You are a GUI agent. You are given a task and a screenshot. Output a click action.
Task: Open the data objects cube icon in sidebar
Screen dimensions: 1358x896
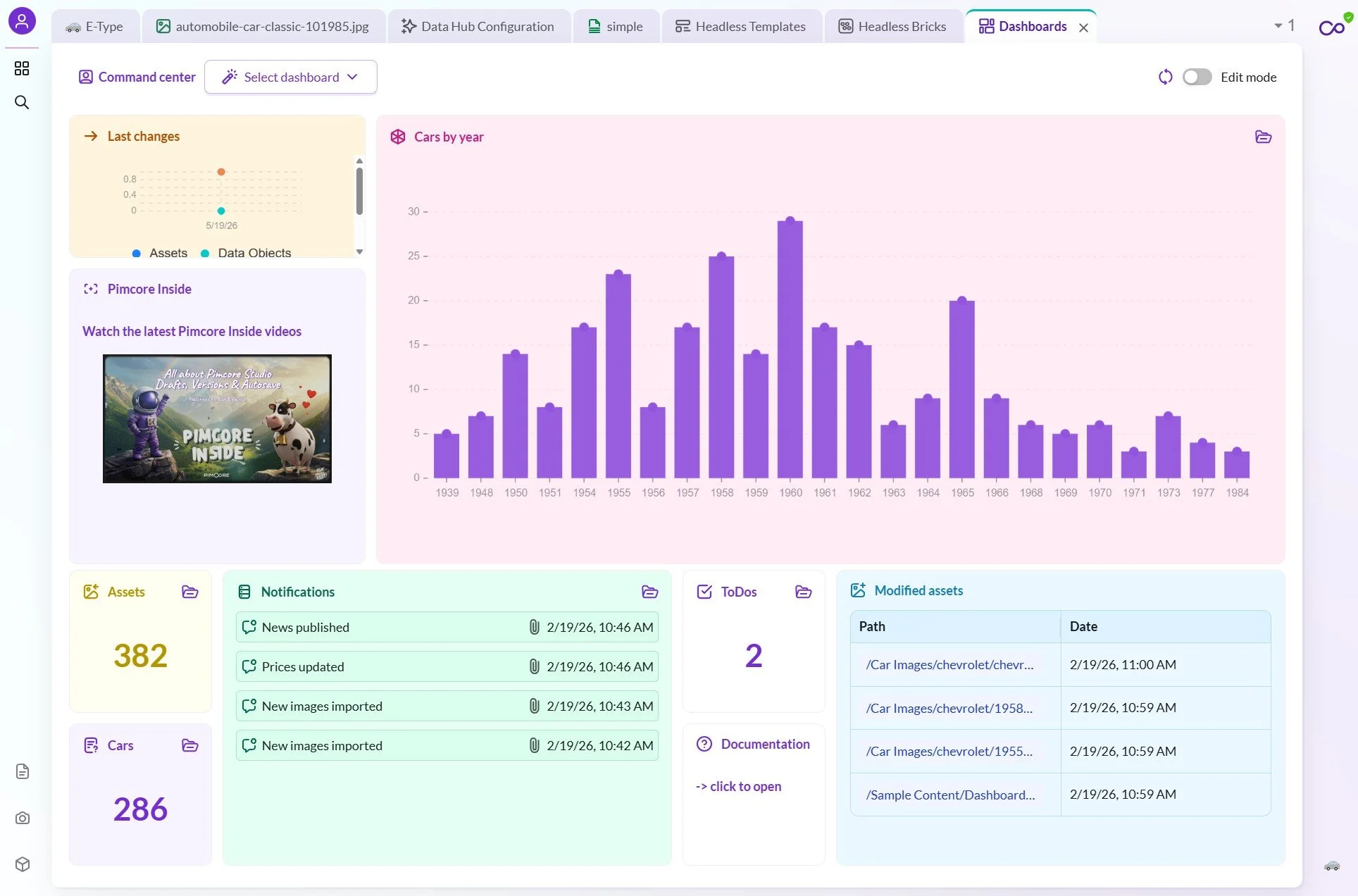[x=23, y=864]
